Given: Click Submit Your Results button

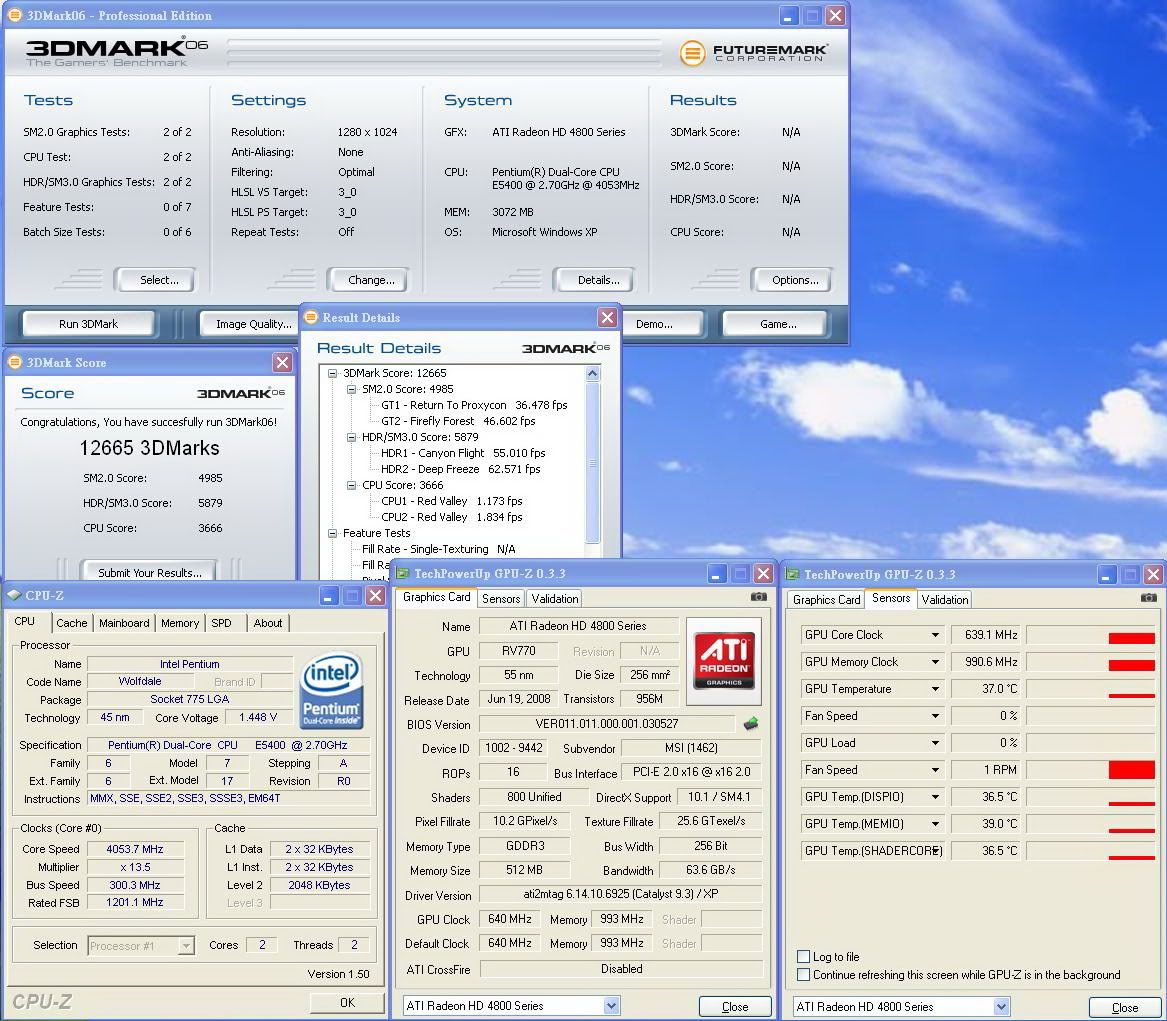Looking at the screenshot, I should click(x=150, y=571).
